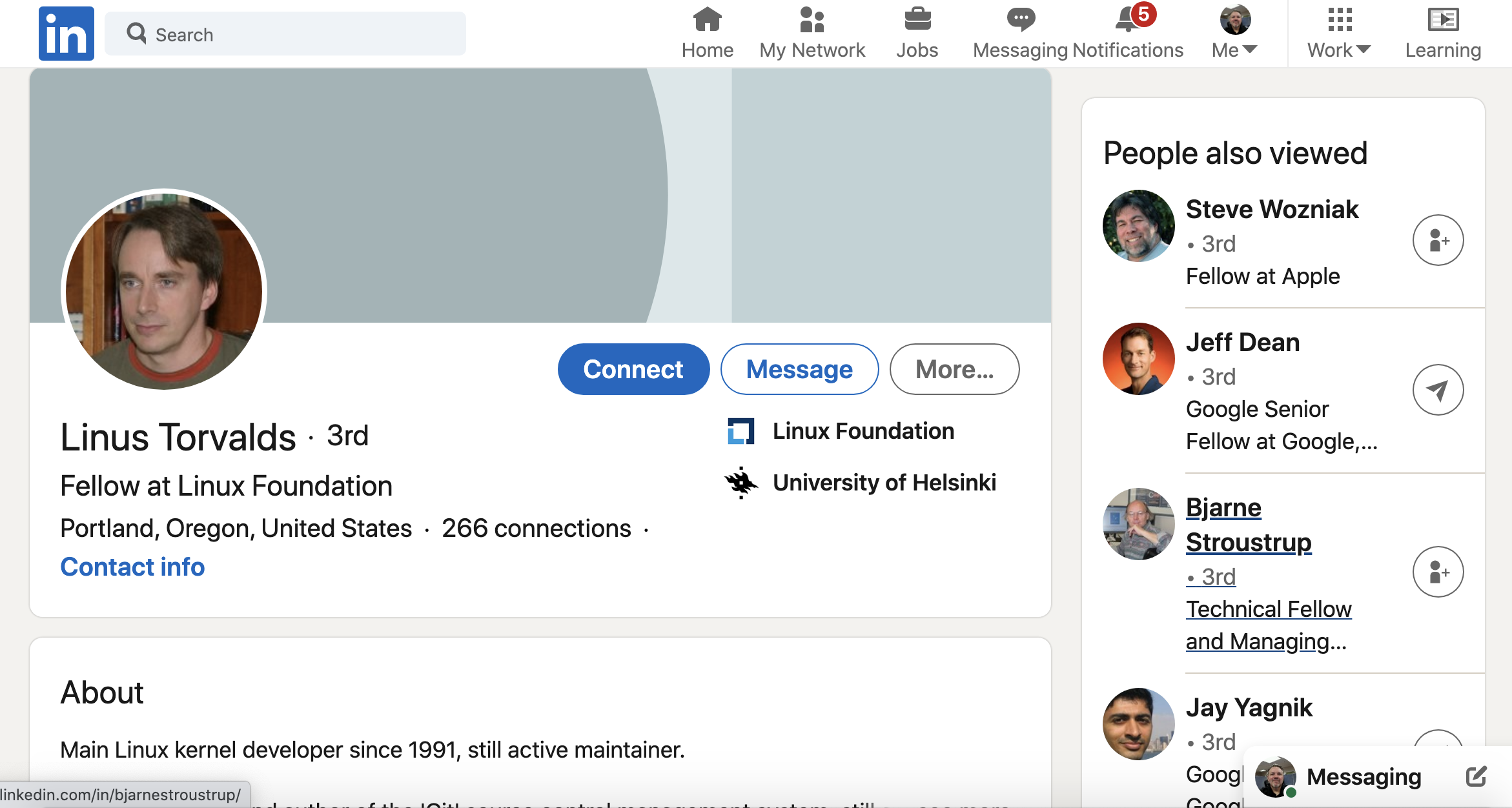Click into the Search field

[x=285, y=34]
